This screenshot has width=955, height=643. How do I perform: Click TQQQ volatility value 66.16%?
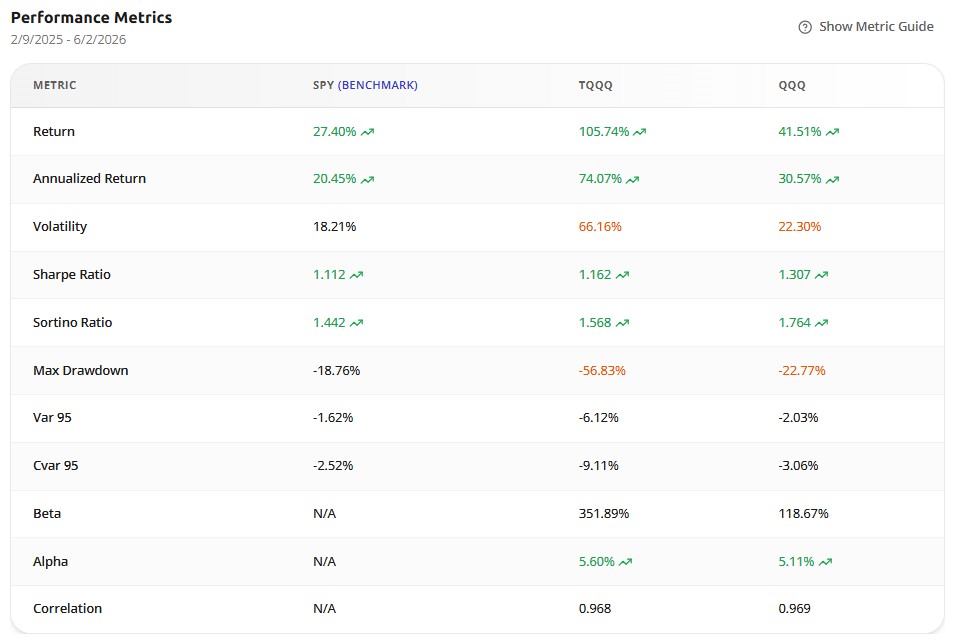tap(600, 227)
